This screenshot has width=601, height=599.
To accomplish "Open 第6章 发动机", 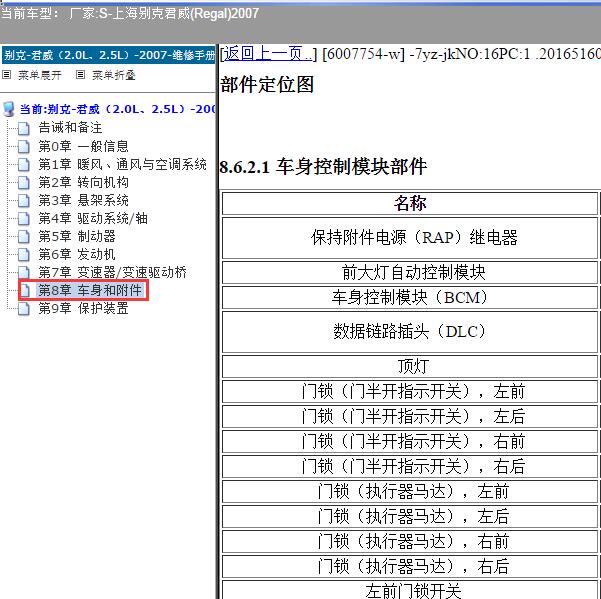I will pos(77,254).
